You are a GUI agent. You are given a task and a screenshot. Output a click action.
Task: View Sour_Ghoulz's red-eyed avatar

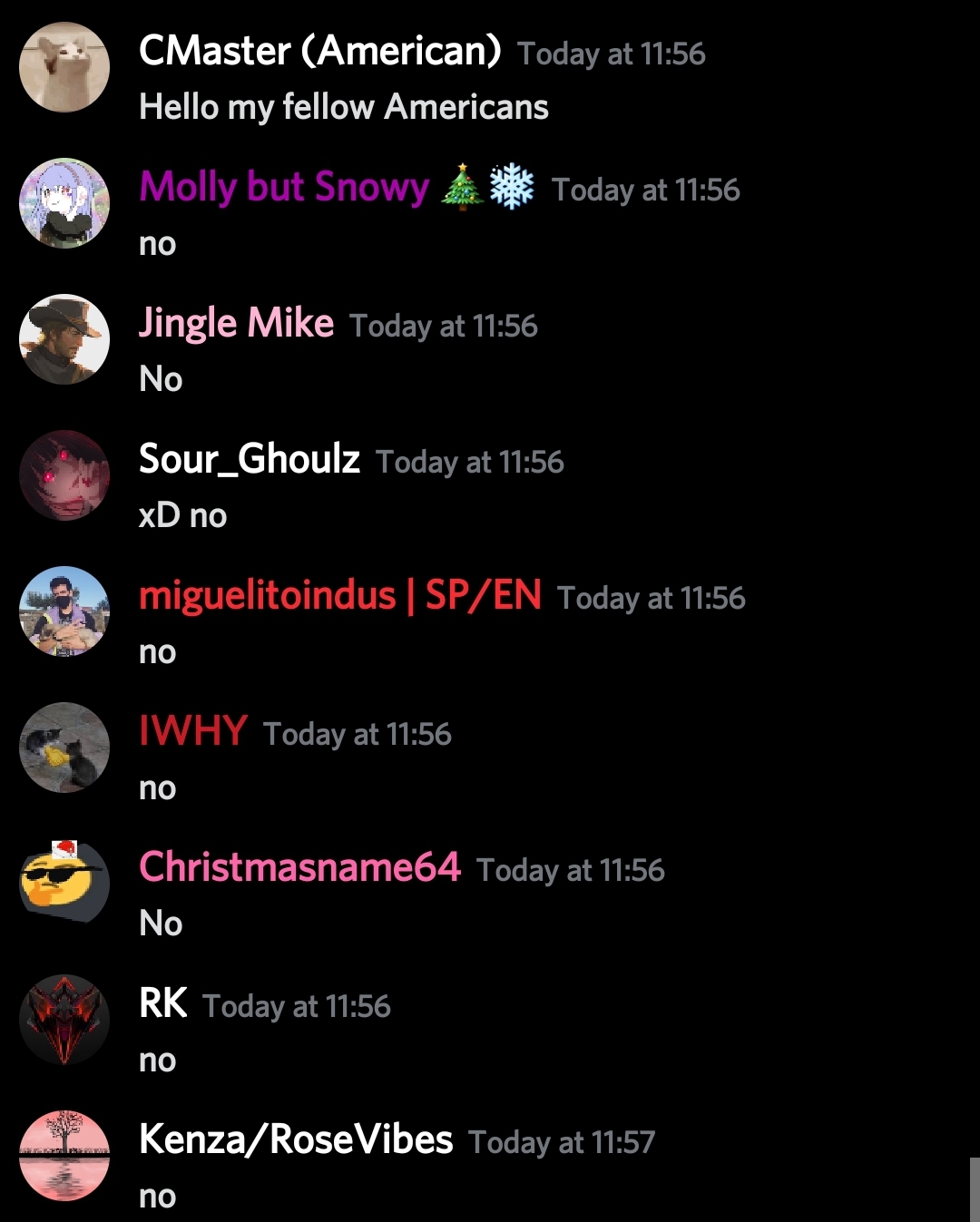click(64, 475)
